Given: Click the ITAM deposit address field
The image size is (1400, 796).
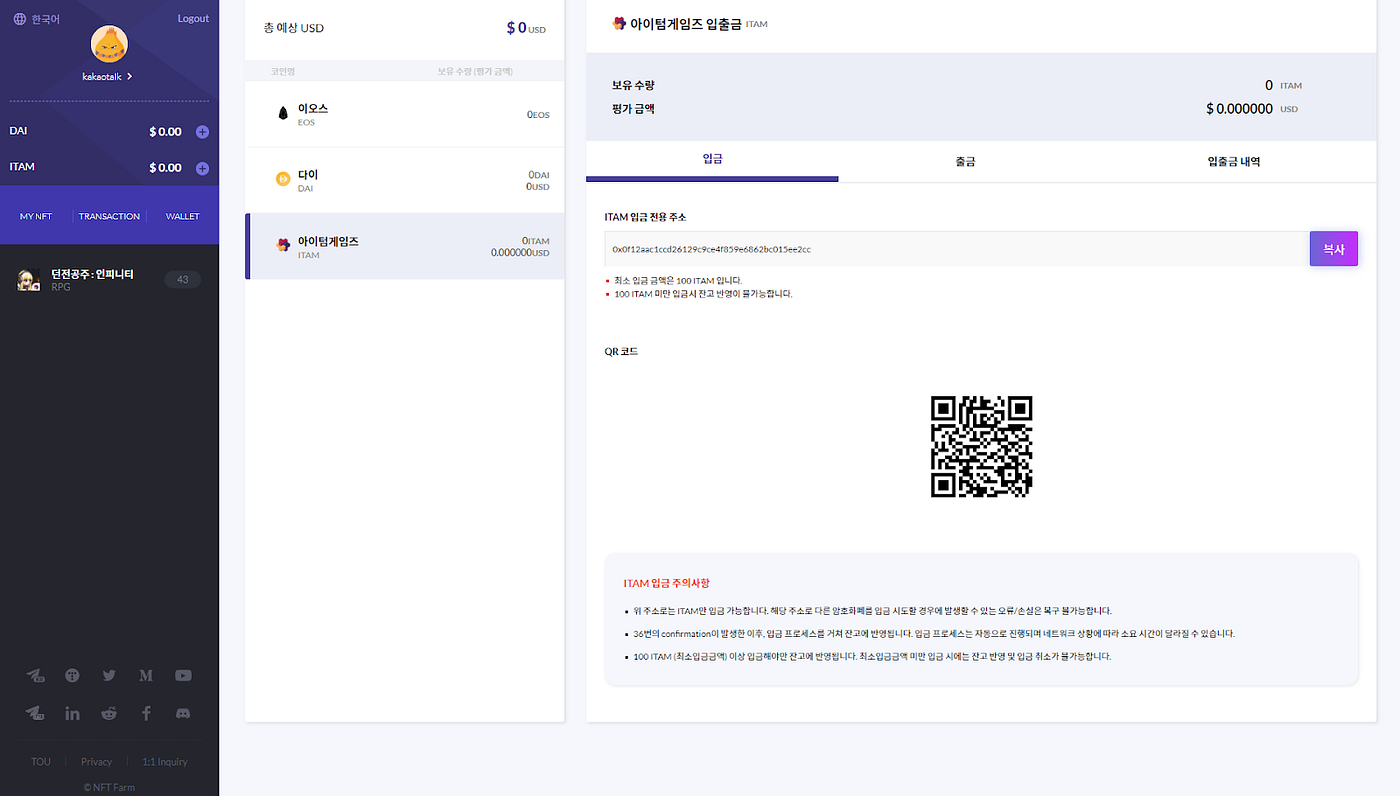Looking at the screenshot, I should pyautogui.click(x=957, y=249).
